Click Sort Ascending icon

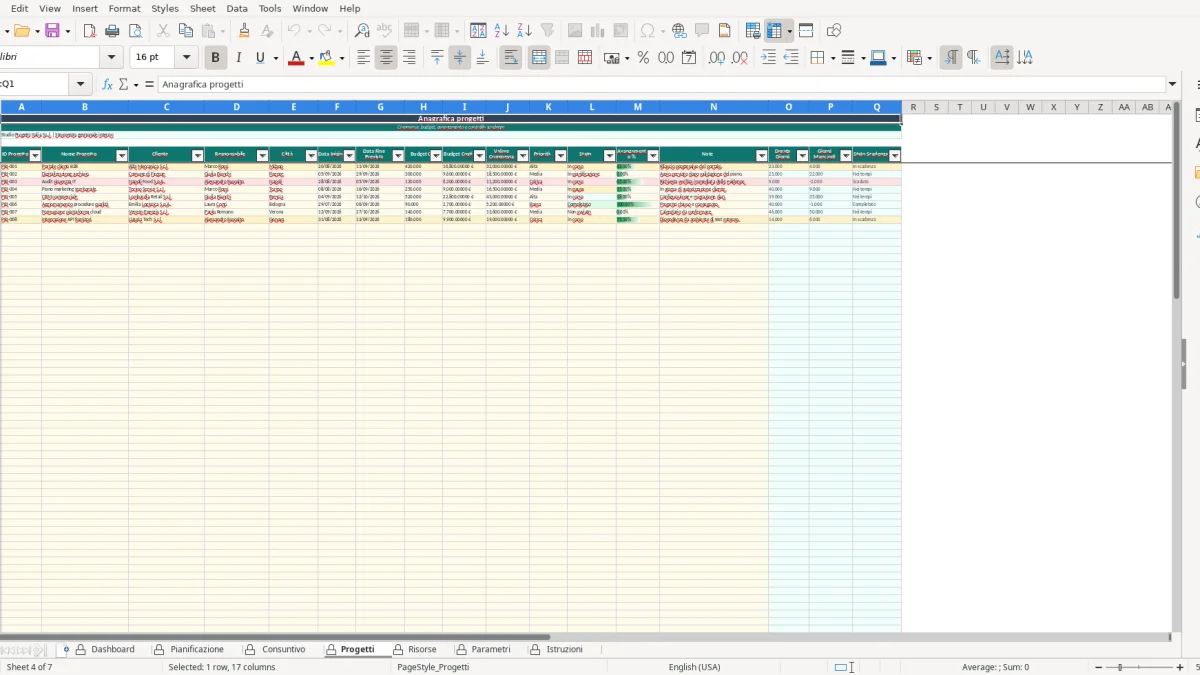click(x=502, y=31)
